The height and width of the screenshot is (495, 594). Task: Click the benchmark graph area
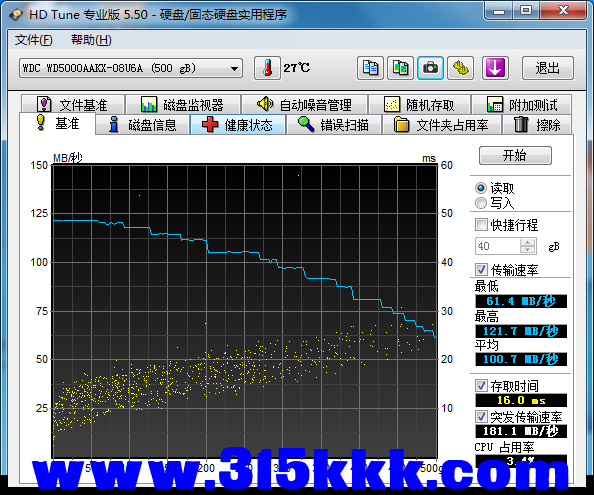[x=245, y=311]
